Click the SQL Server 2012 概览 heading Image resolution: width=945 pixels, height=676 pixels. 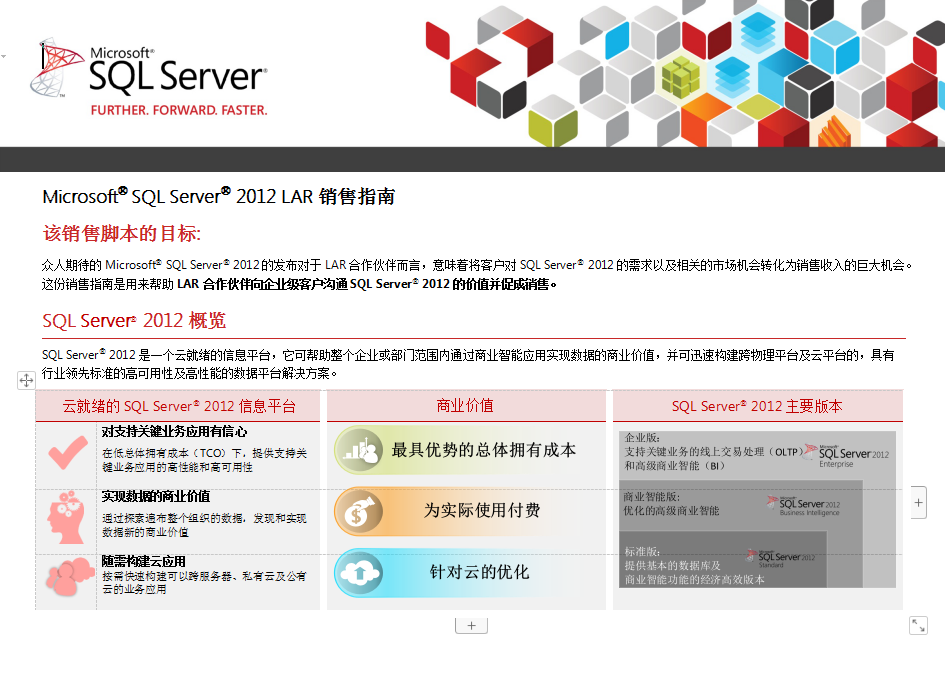click(x=134, y=321)
